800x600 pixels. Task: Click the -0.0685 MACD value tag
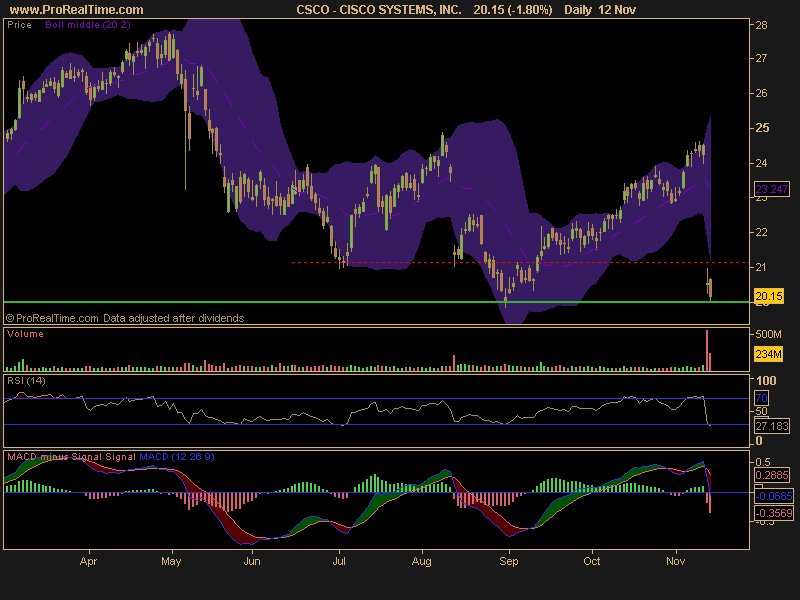coord(773,496)
